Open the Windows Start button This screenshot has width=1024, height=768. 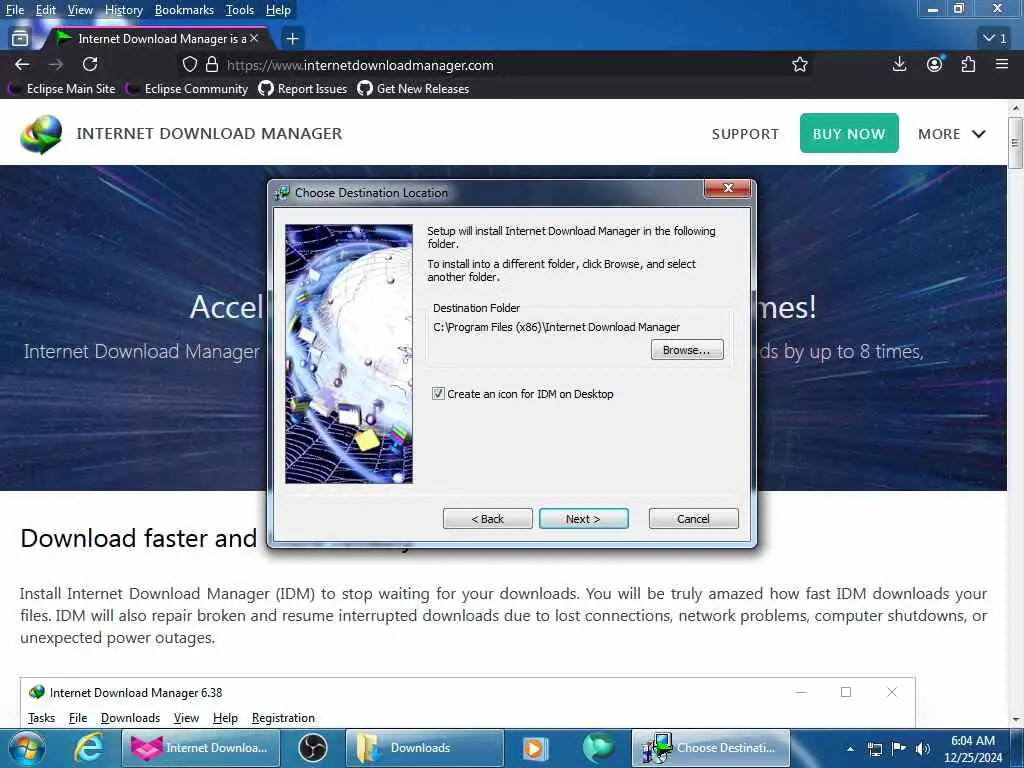tap(27, 748)
